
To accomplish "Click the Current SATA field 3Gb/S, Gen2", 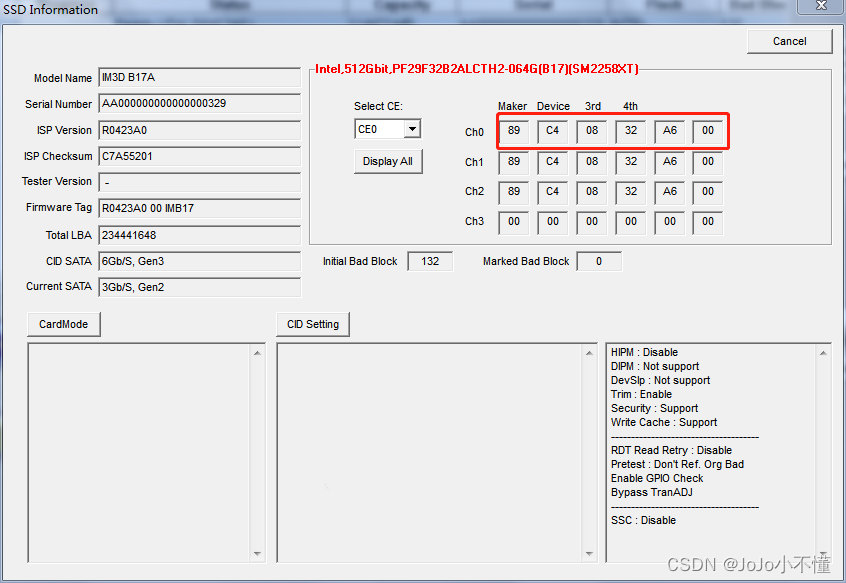I will [200, 287].
